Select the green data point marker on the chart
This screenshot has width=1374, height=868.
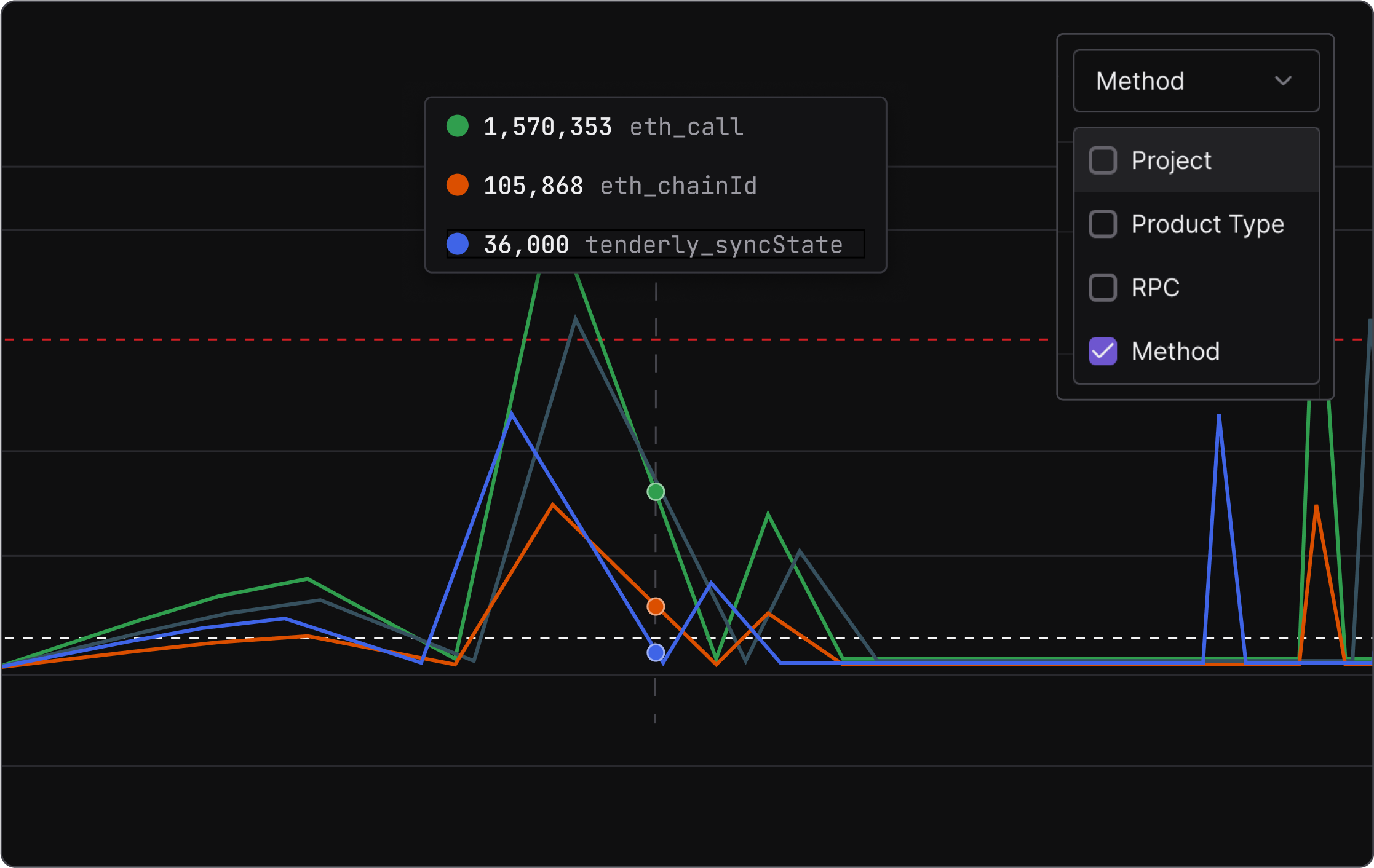[656, 492]
